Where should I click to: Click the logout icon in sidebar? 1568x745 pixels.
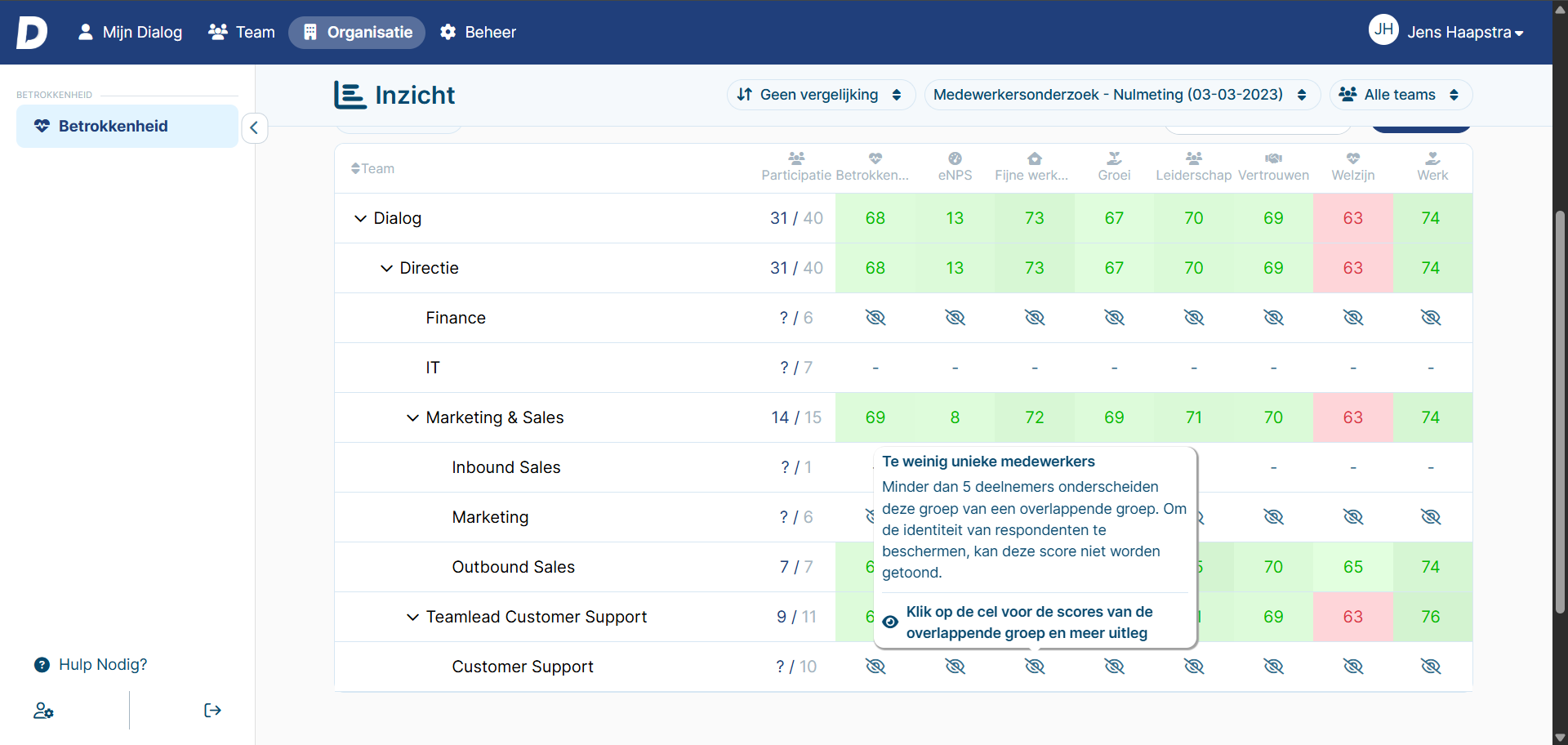coord(212,711)
